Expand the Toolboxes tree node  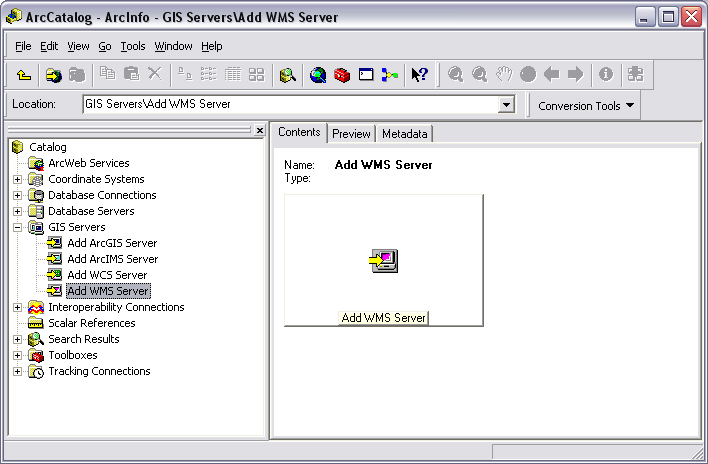(x=17, y=355)
